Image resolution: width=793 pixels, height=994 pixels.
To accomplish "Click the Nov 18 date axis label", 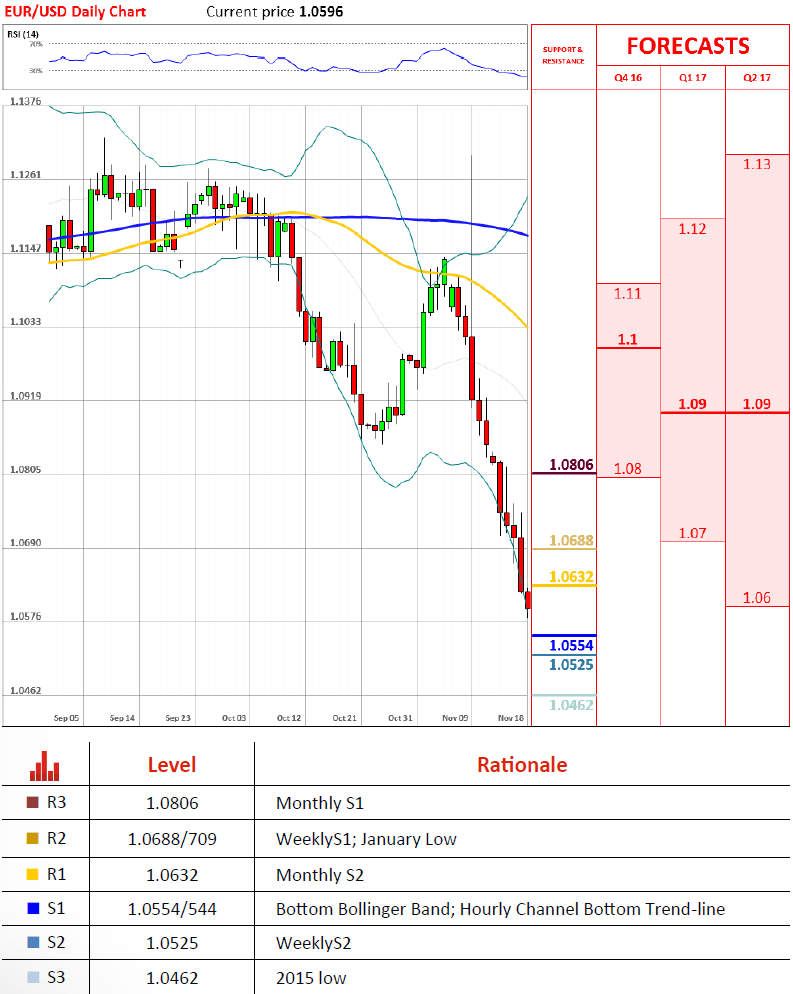I will coord(511,718).
